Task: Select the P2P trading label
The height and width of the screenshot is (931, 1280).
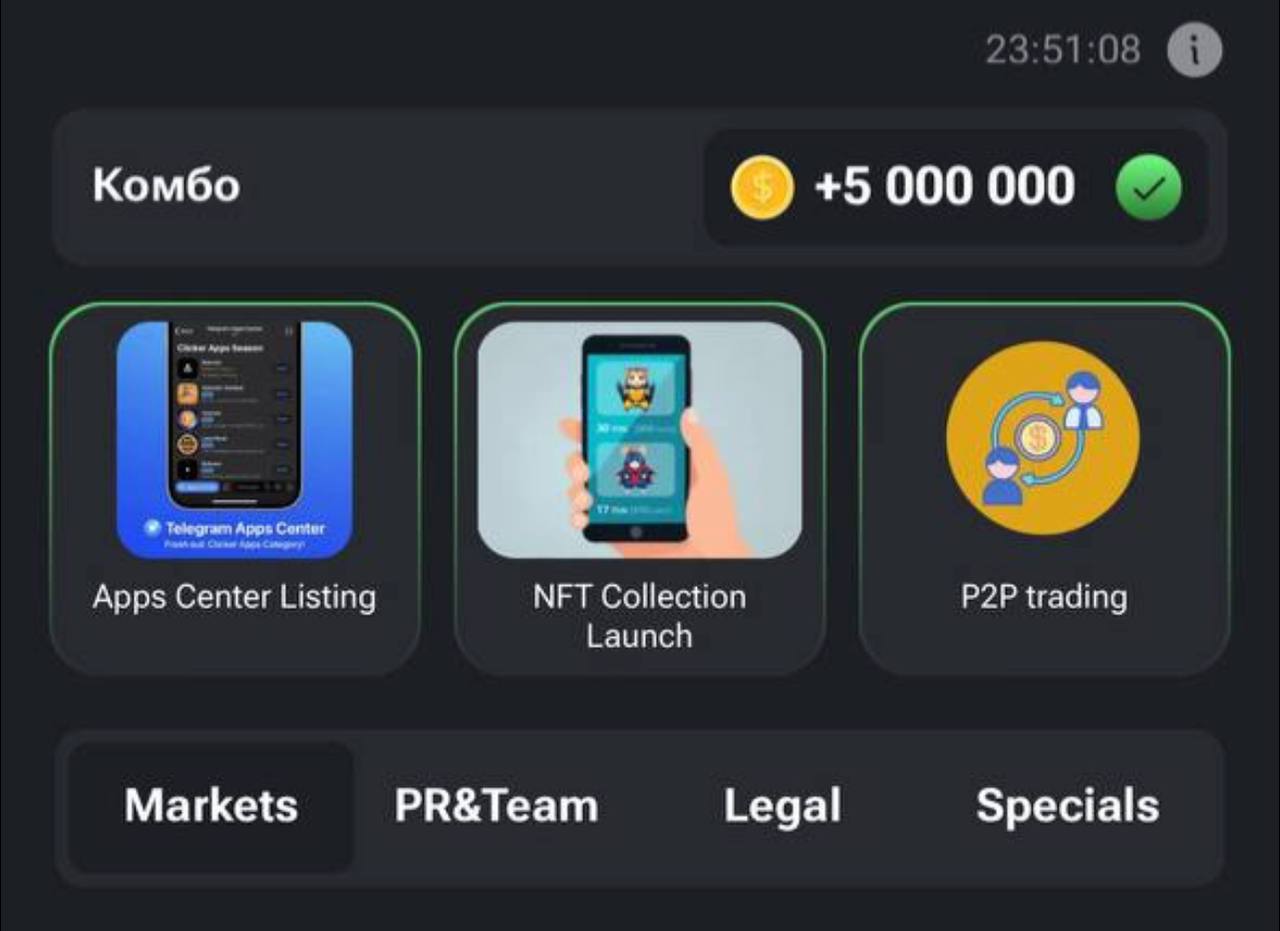Action: tap(1044, 598)
